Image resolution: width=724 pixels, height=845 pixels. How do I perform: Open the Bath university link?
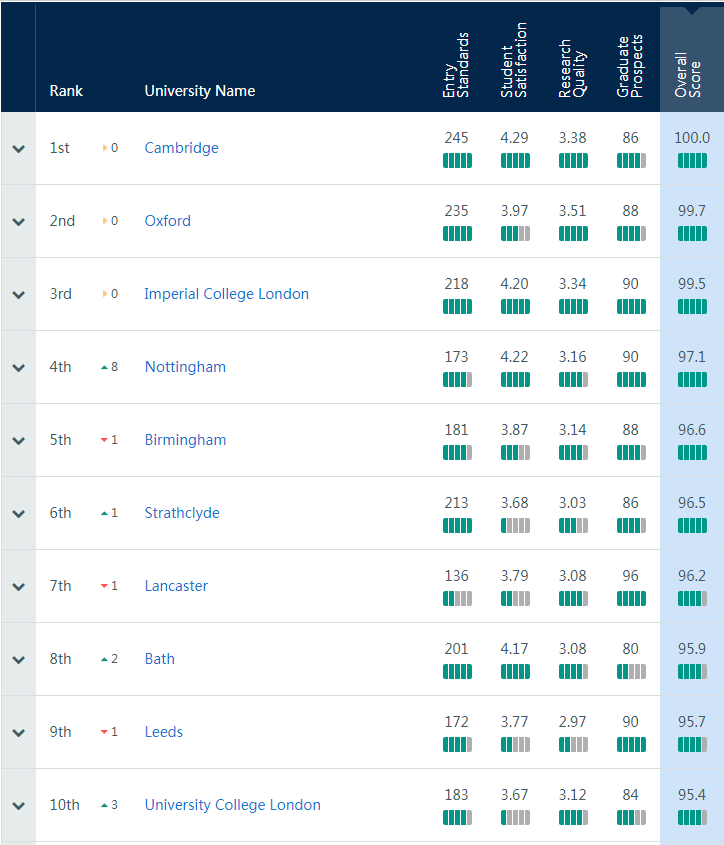tap(160, 659)
